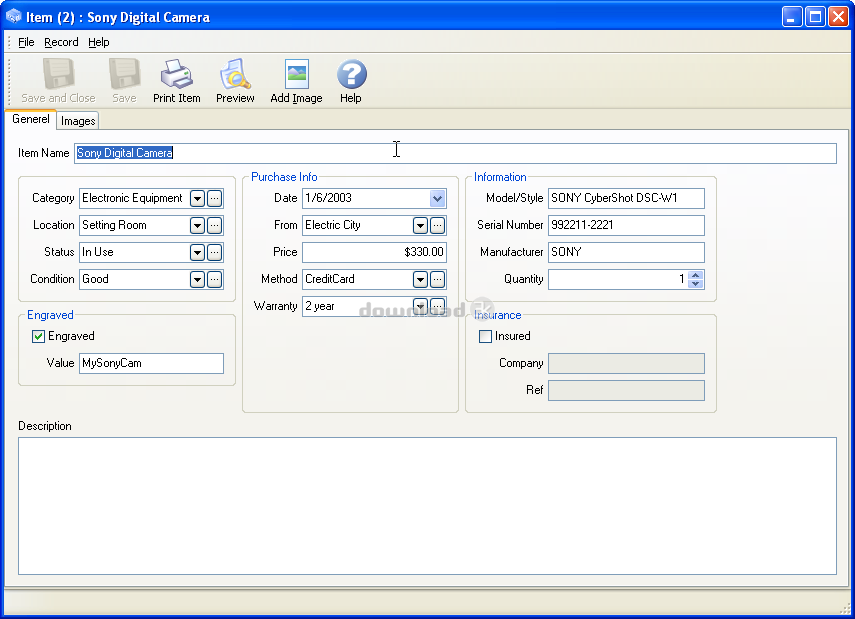Expand the Condition dropdown arrow
The image size is (855, 619).
[197, 279]
